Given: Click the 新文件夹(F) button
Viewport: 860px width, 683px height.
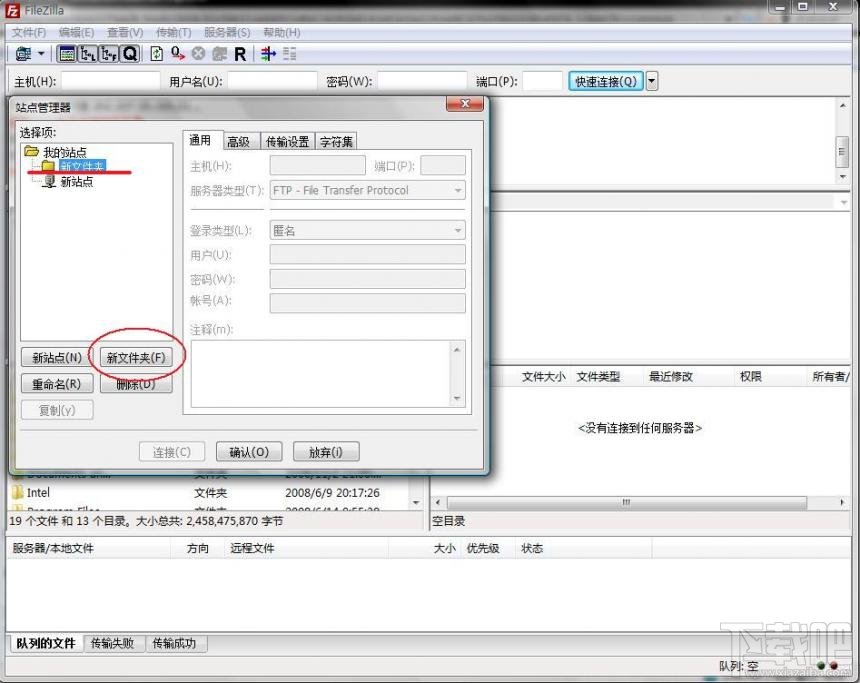Looking at the screenshot, I should coord(136,358).
